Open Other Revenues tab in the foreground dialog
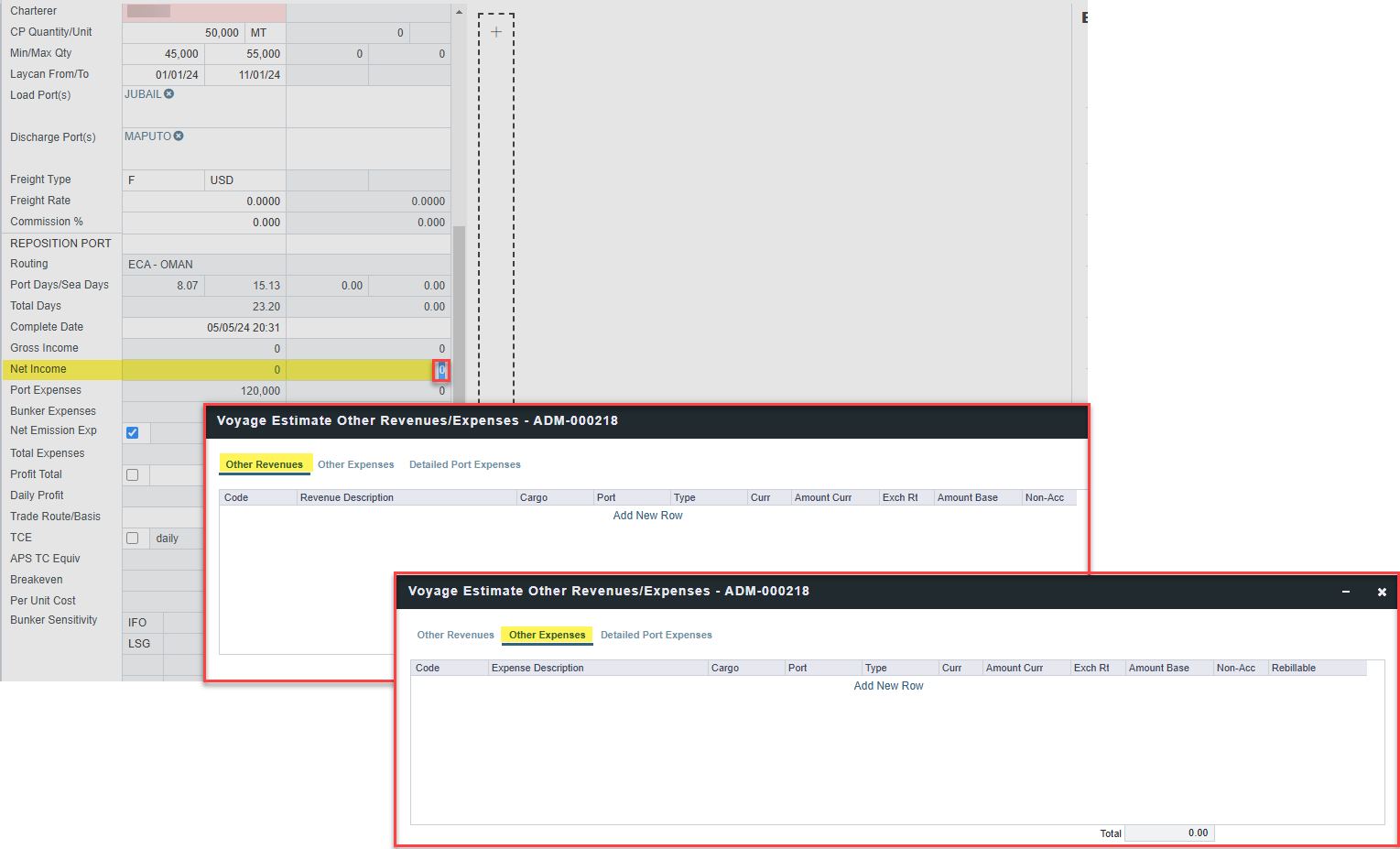 455,635
